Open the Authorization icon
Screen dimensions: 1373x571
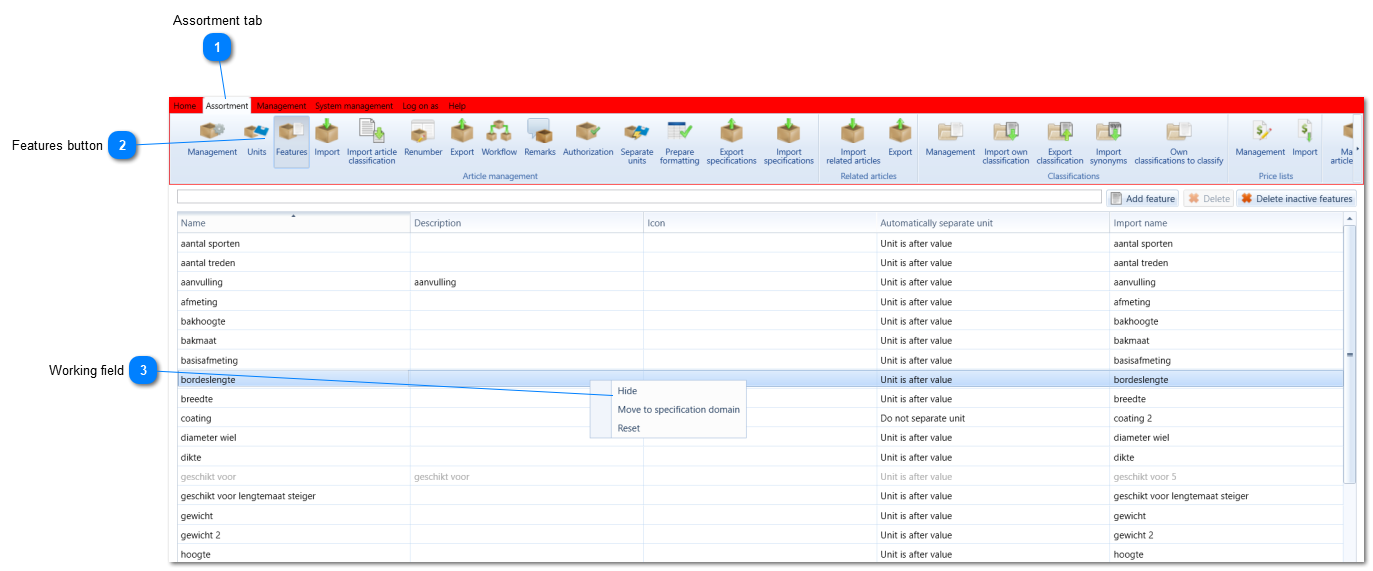click(x=588, y=139)
